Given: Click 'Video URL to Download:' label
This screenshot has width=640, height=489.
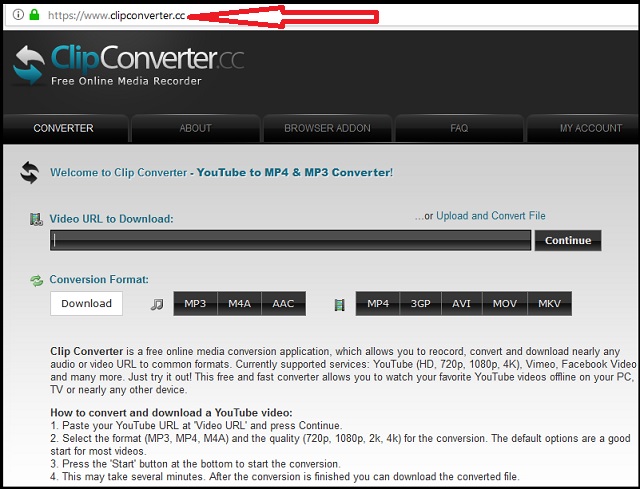Looking at the screenshot, I should point(111,219).
